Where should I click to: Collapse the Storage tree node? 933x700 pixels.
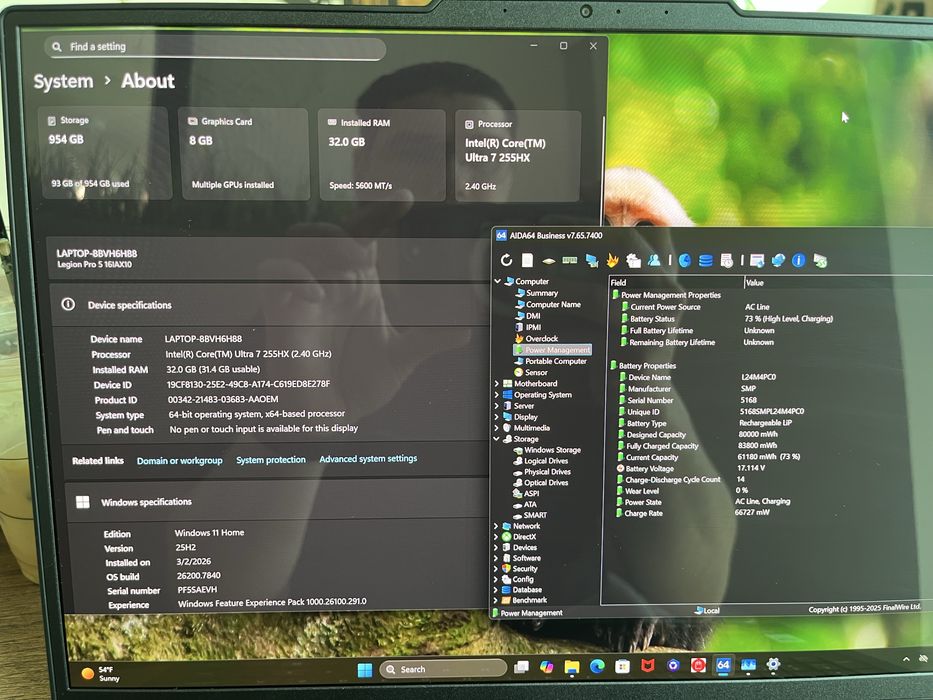497,439
